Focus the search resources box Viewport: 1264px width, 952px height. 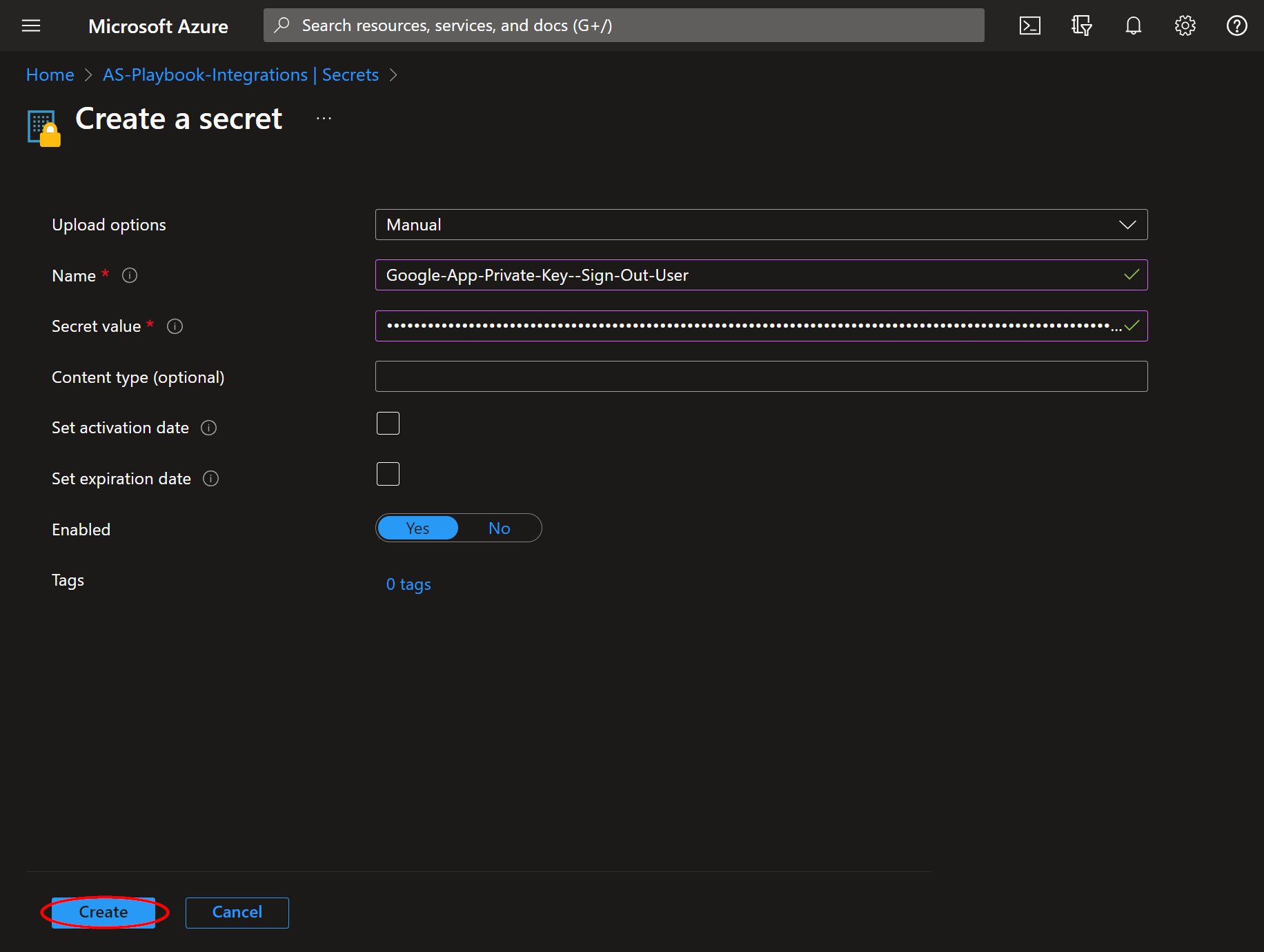click(x=624, y=26)
